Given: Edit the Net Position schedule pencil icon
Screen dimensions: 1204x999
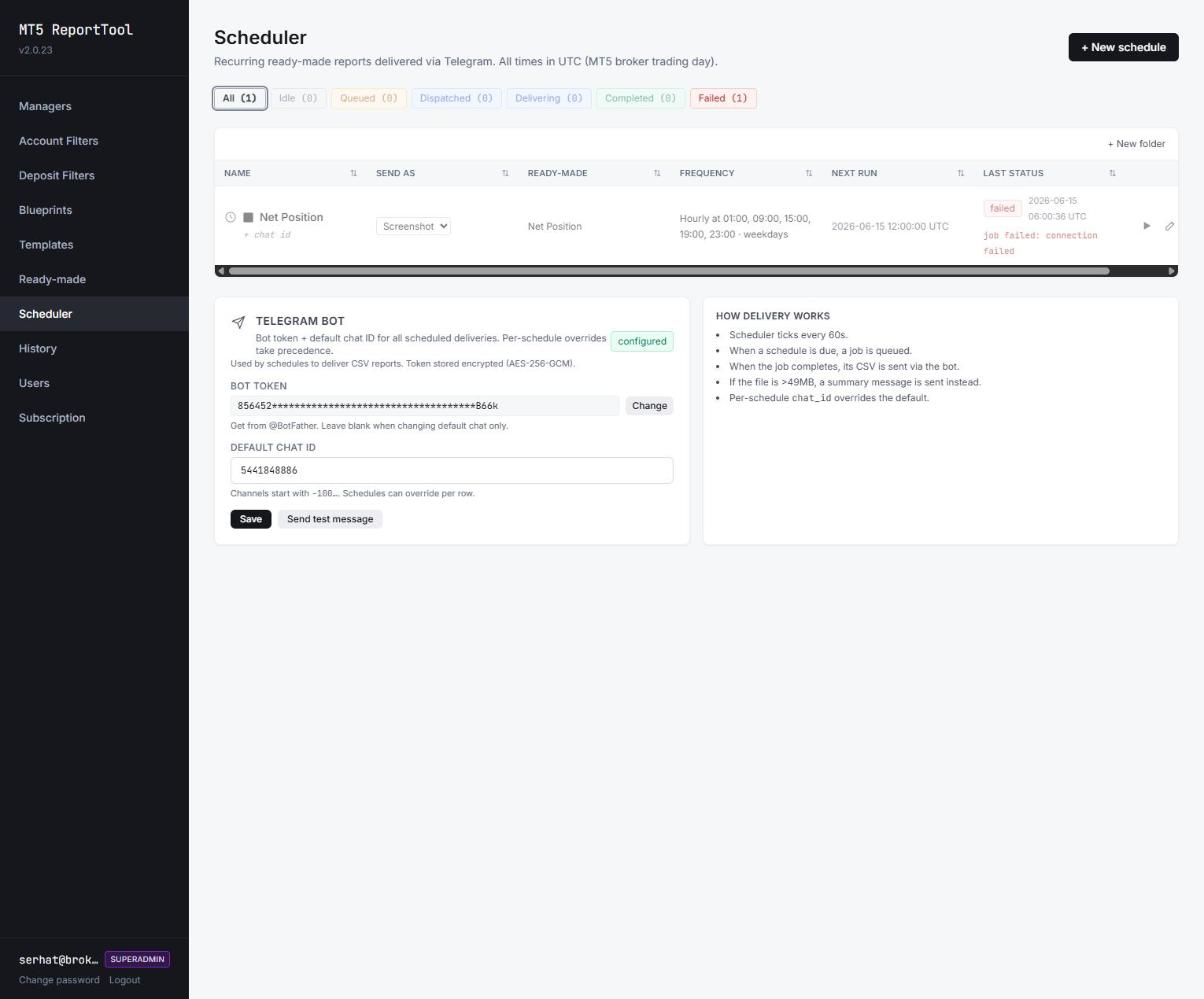Looking at the screenshot, I should (x=1169, y=226).
